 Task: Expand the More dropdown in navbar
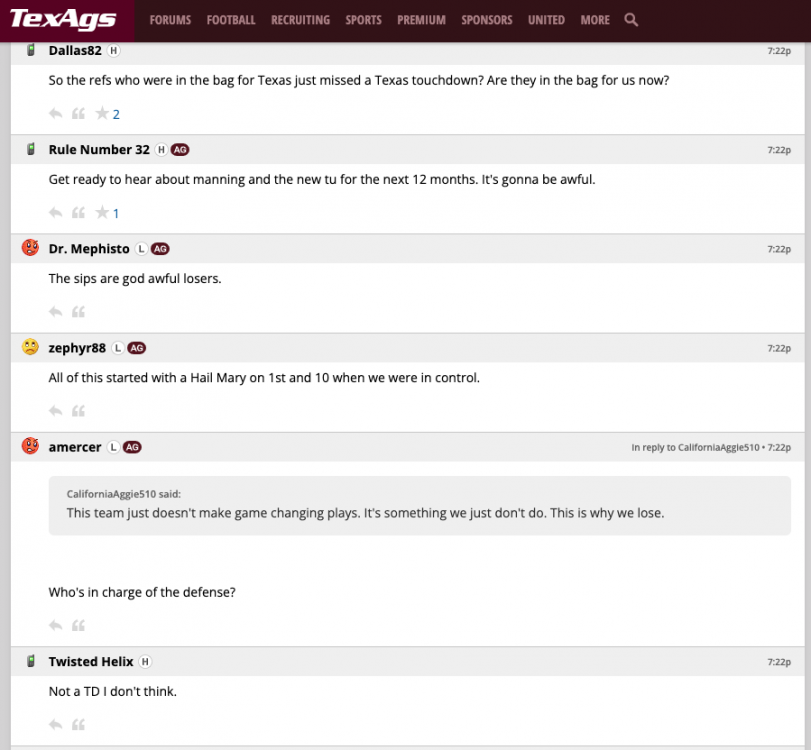coord(595,20)
